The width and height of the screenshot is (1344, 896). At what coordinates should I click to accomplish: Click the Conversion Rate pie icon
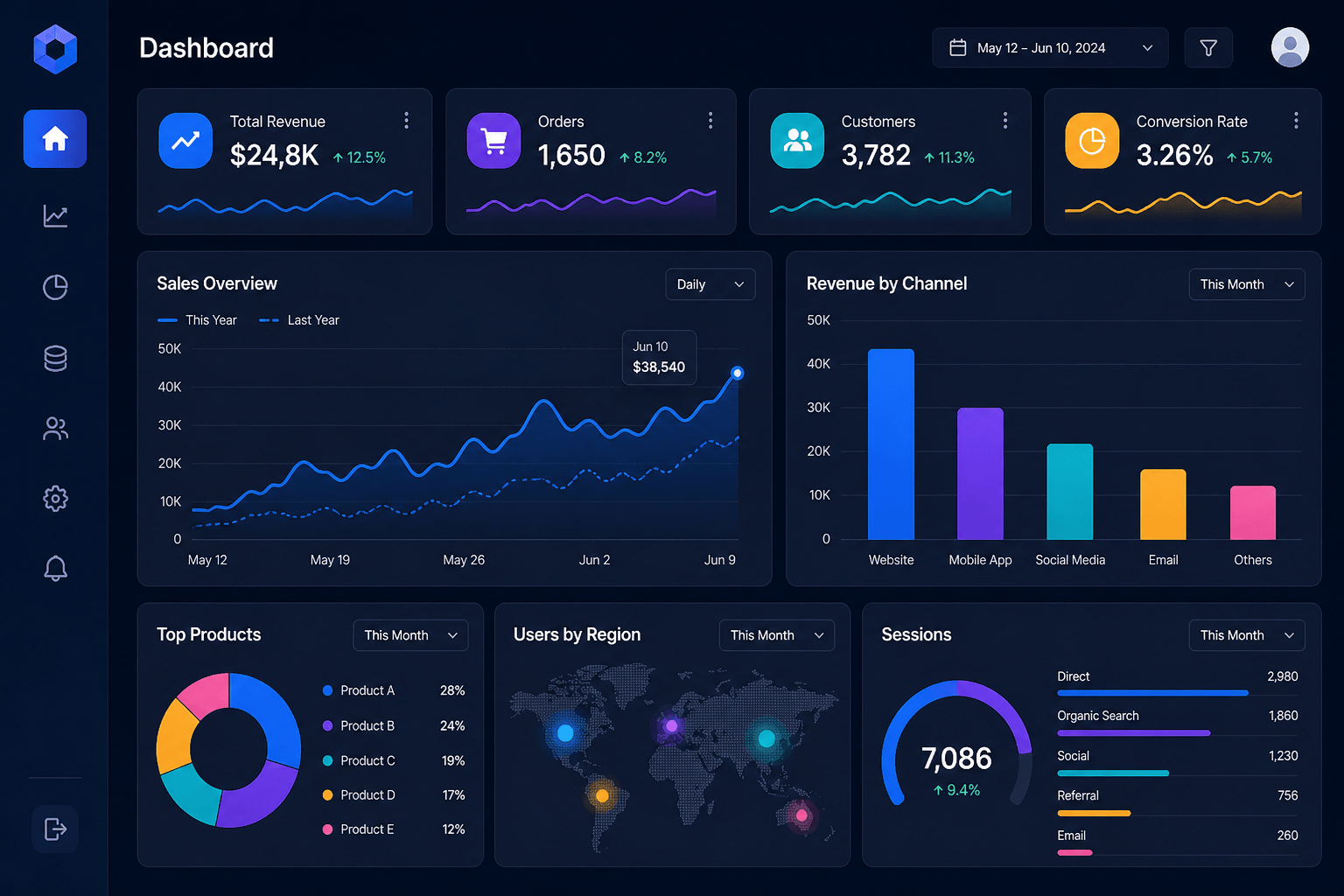coord(1092,140)
